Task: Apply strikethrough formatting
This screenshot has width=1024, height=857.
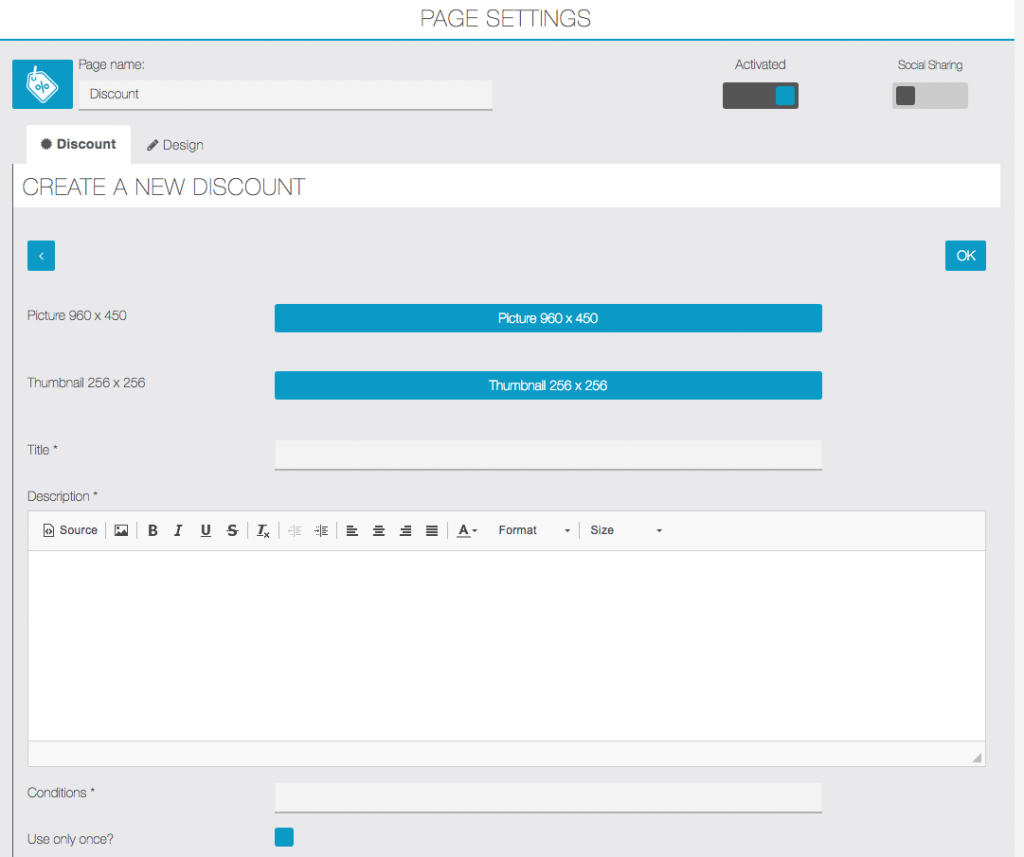Action: coord(232,530)
